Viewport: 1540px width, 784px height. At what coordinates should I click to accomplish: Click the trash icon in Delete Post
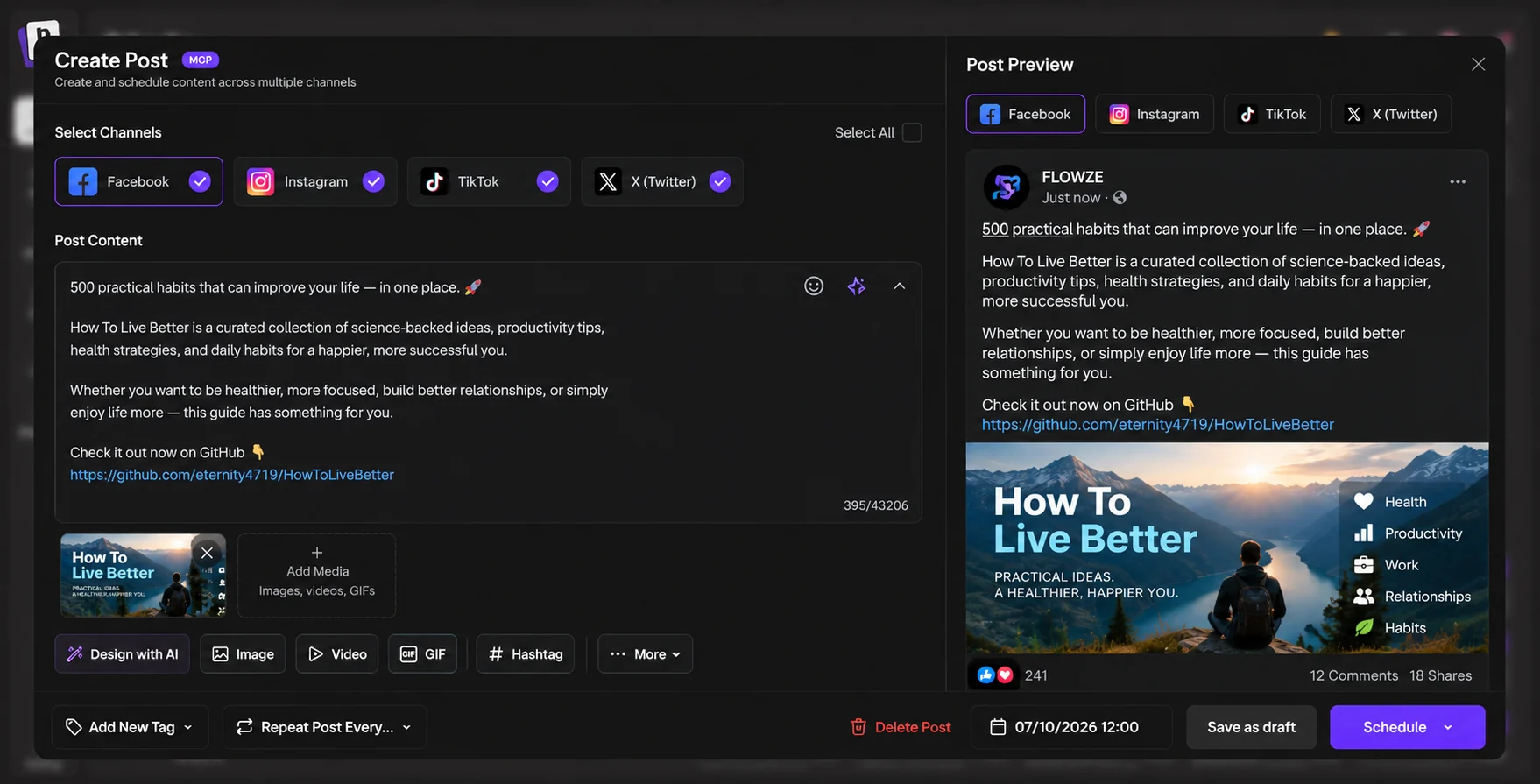point(858,727)
